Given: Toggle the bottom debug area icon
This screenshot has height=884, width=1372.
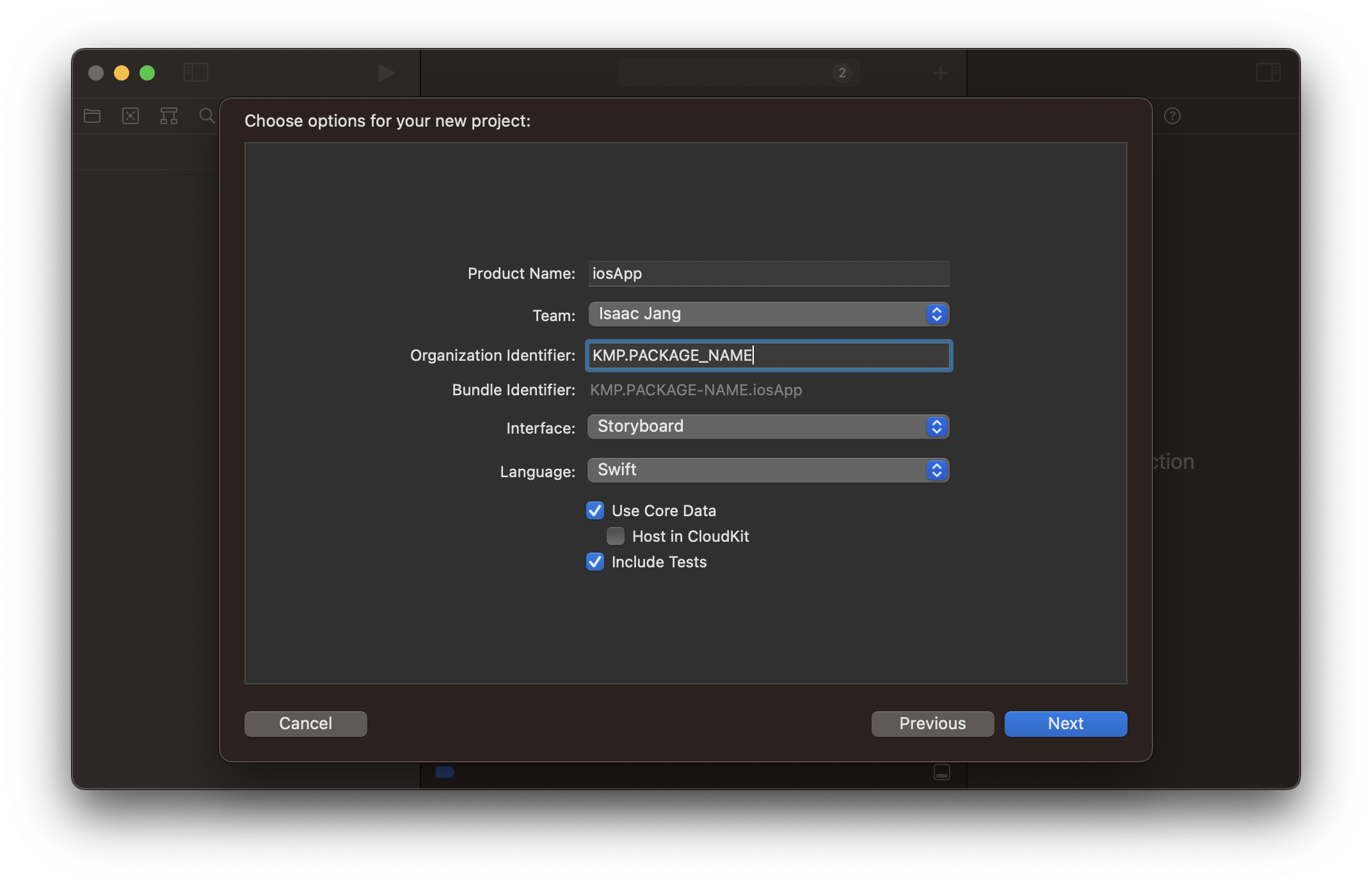Looking at the screenshot, I should pyautogui.click(x=941, y=772).
